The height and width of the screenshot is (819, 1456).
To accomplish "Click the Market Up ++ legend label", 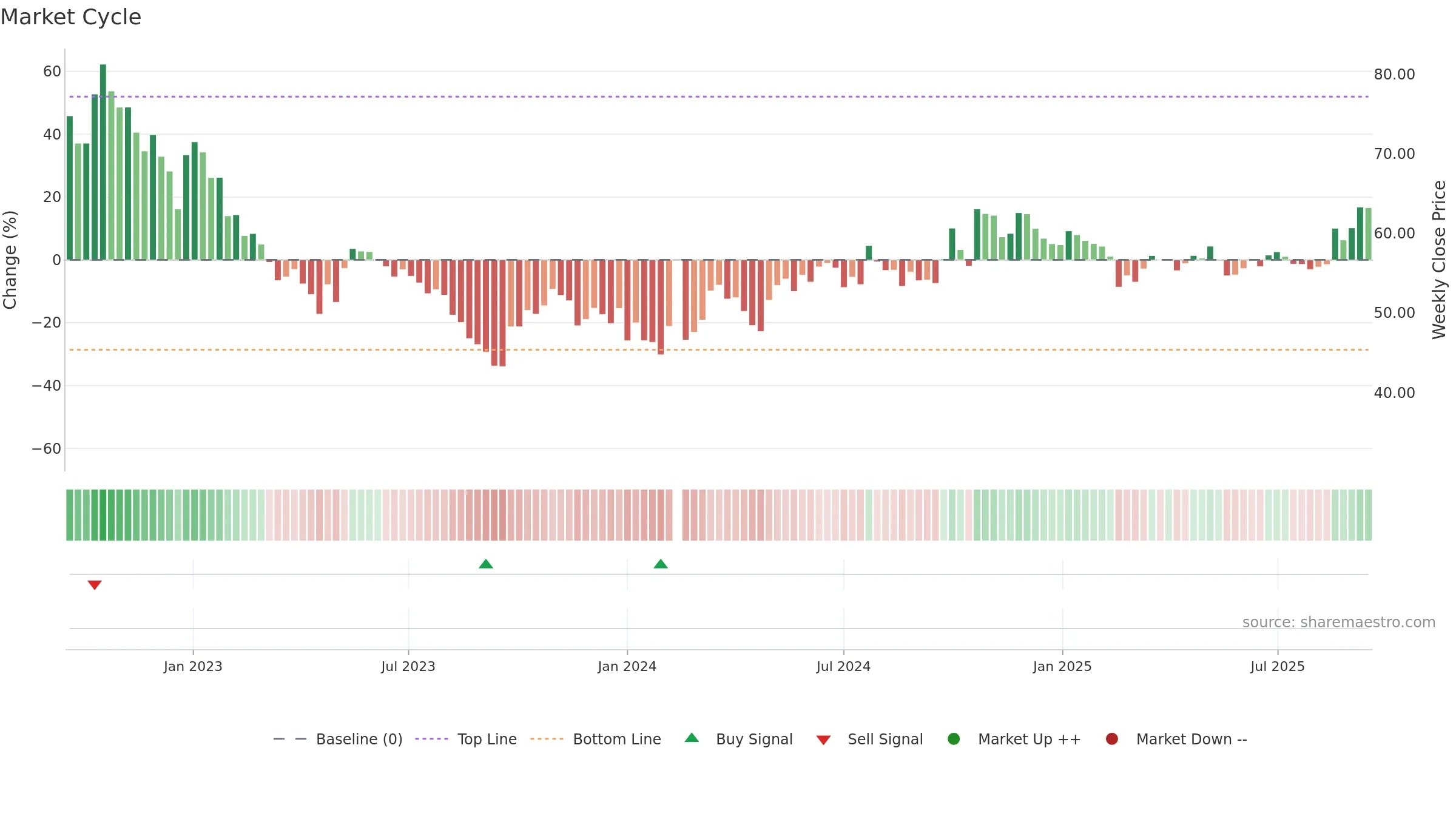I will (1030, 739).
